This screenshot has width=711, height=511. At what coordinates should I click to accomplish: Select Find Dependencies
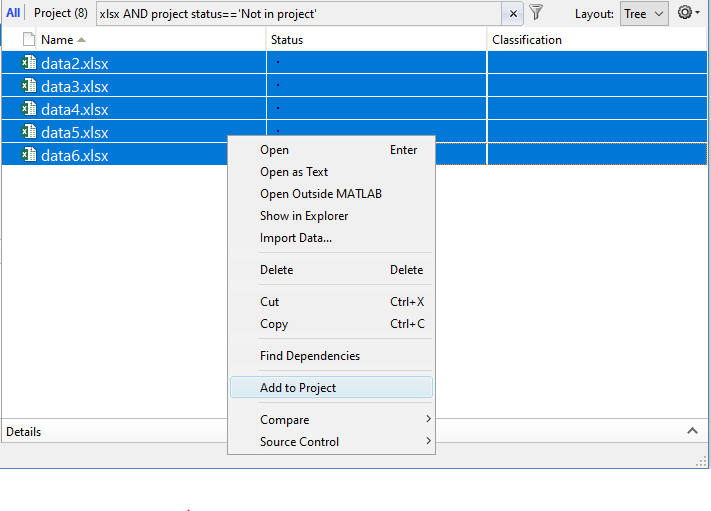click(331, 356)
